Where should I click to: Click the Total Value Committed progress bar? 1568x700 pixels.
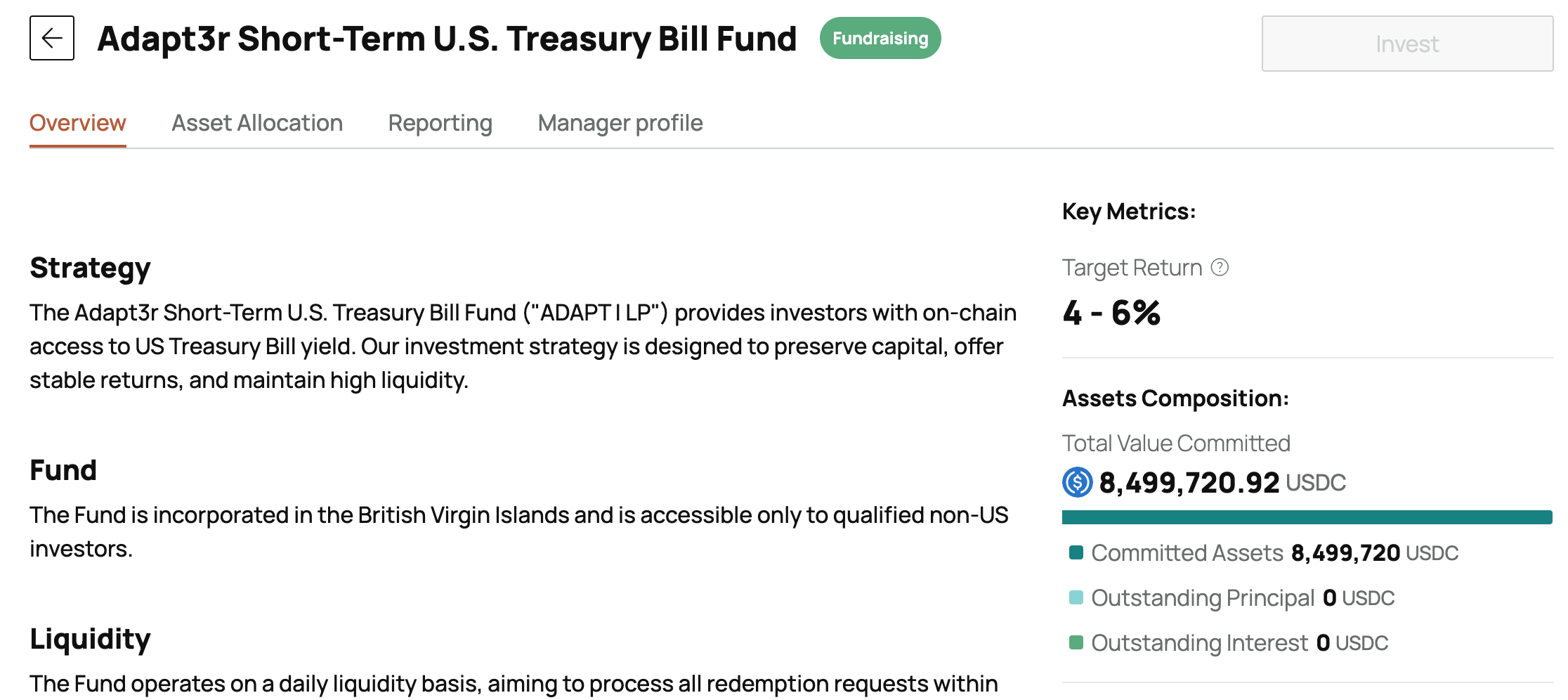[1307, 517]
